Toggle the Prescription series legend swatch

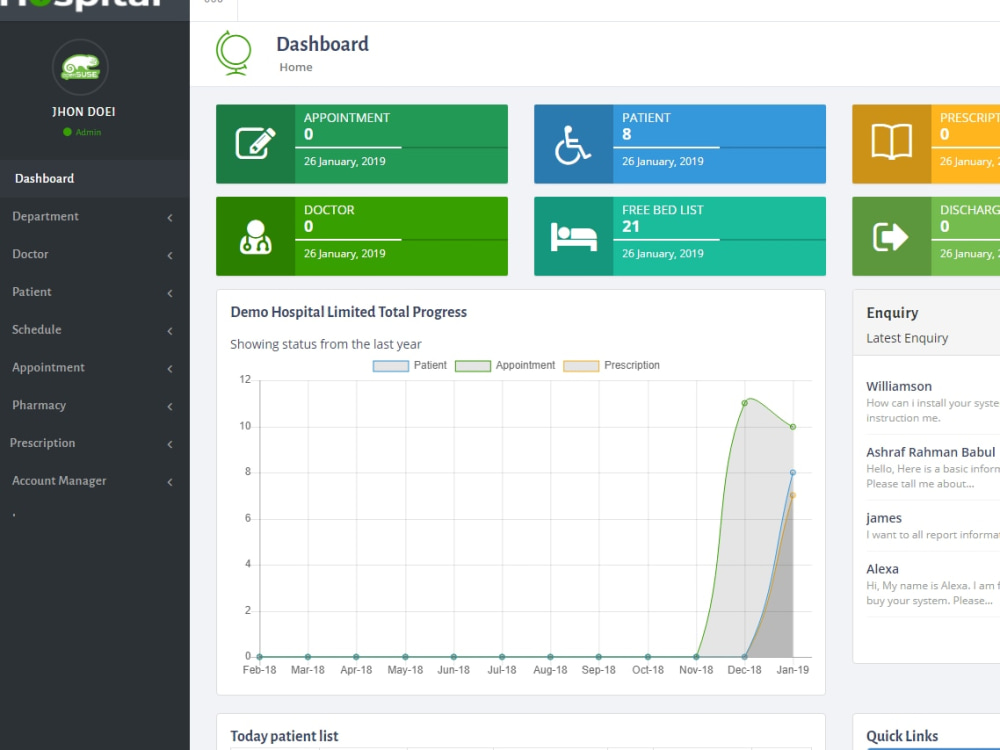(x=581, y=365)
